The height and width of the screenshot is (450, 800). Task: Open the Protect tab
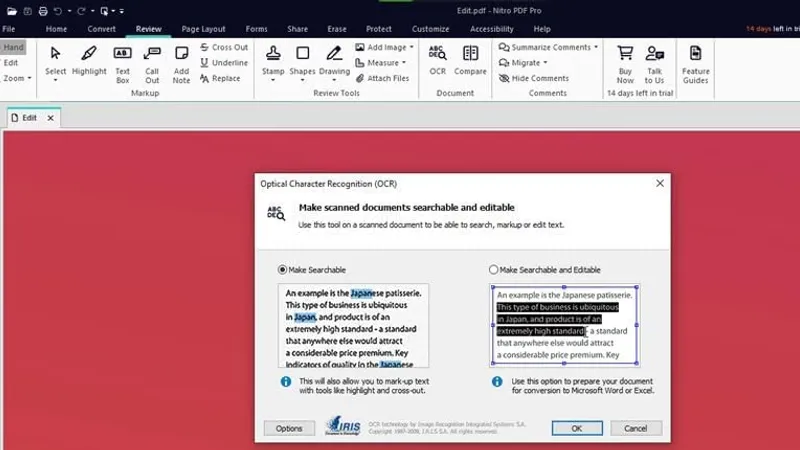point(379,29)
